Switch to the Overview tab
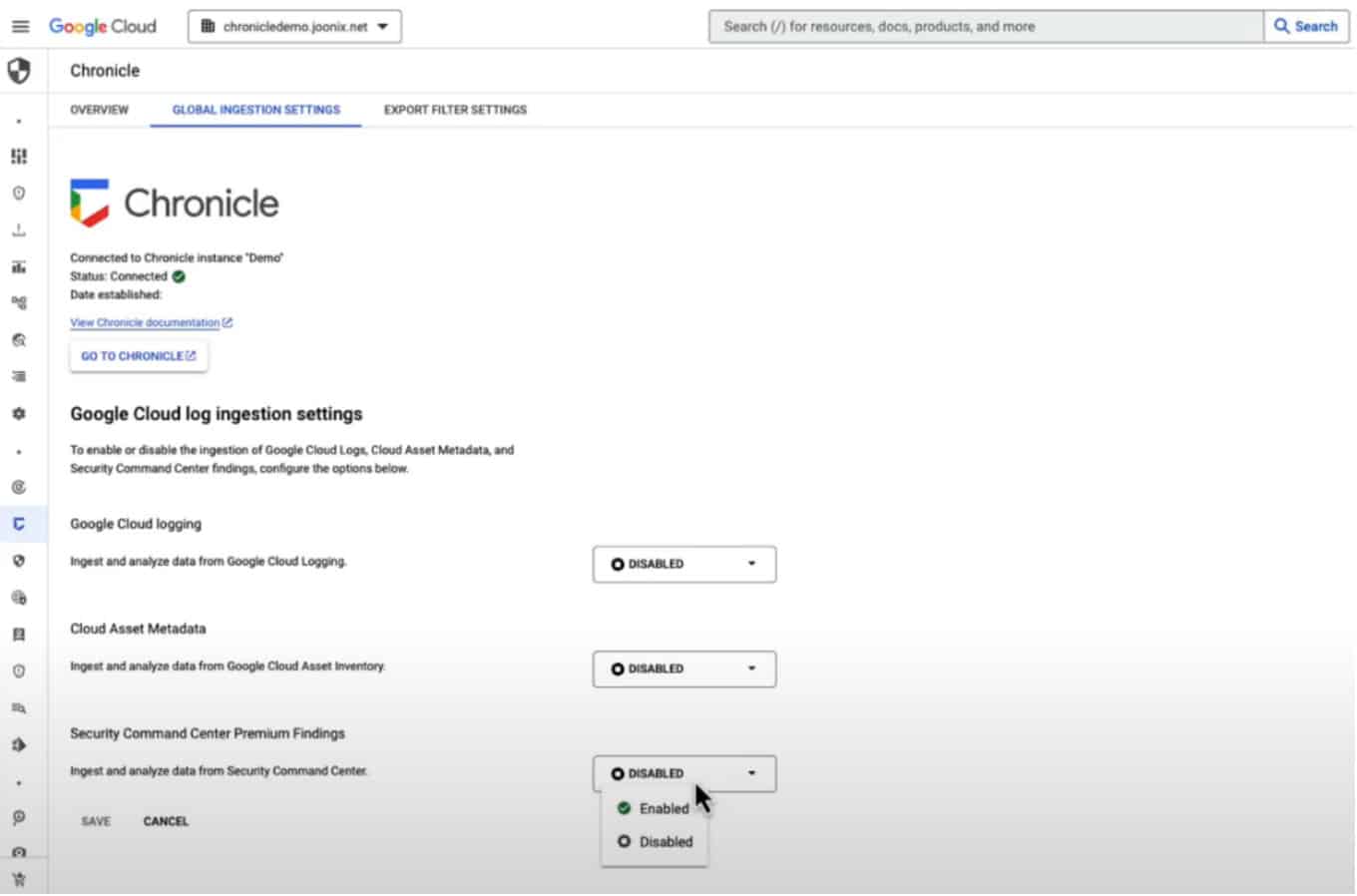This screenshot has width=1357, height=896. (x=99, y=110)
